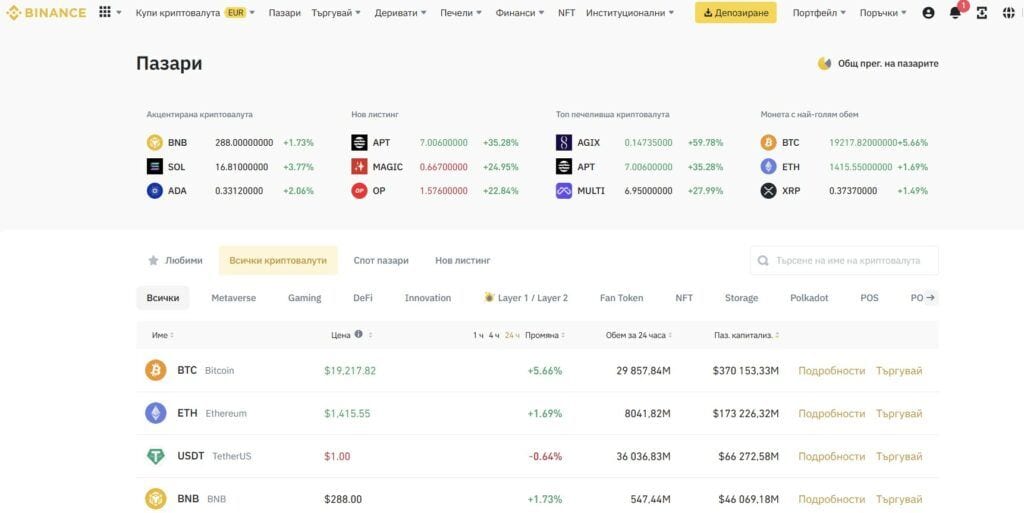Viewport: 1024px width, 513px height.
Task: Open Подробности for USDT row
Action: click(x=831, y=457)
